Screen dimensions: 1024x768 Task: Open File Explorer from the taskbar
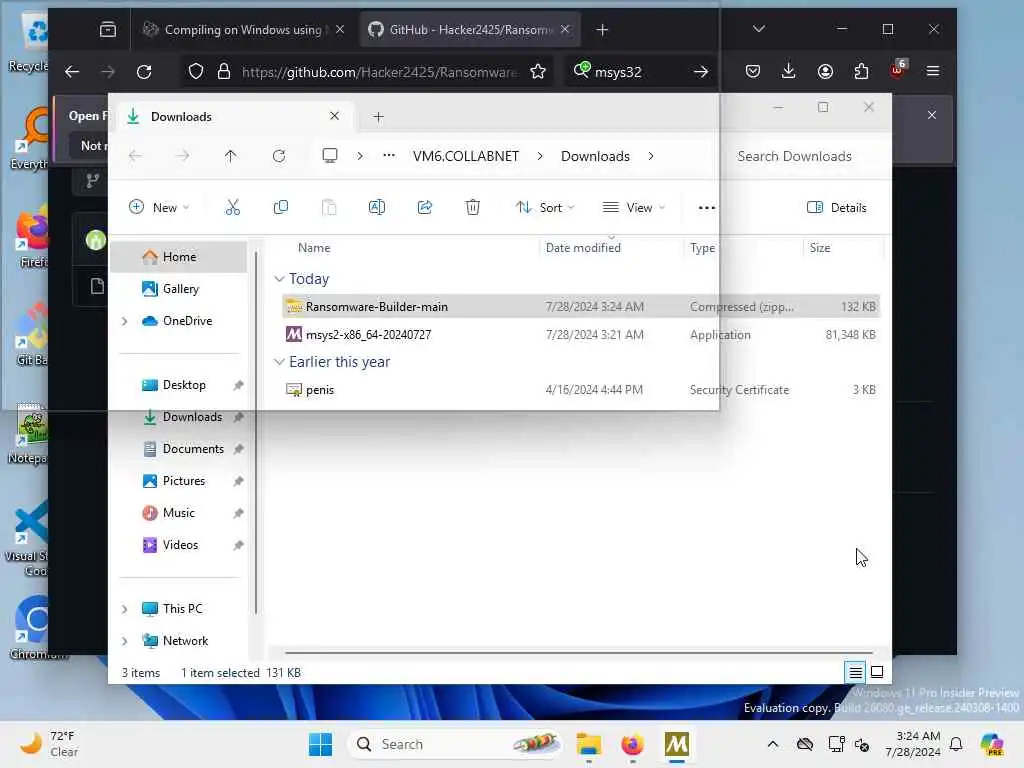(588, 744)
